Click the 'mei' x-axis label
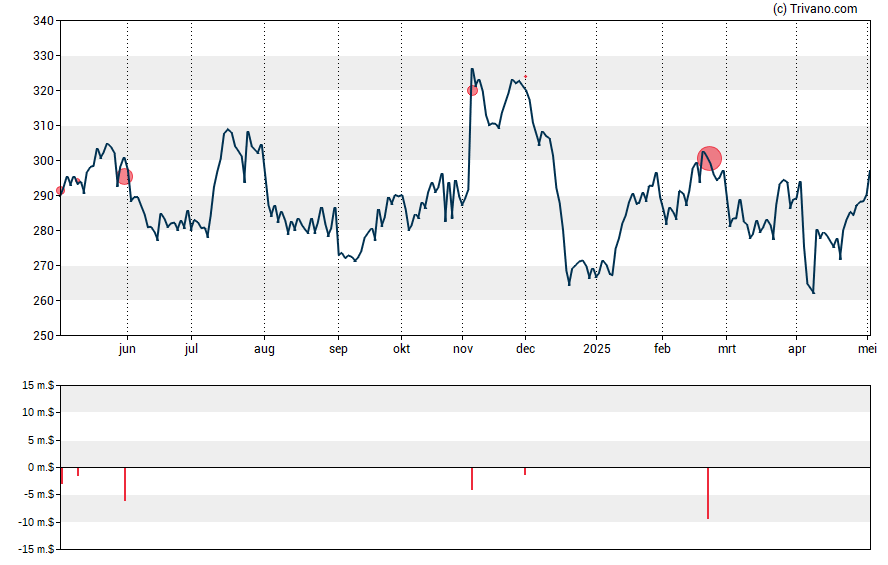 [867, 349]
